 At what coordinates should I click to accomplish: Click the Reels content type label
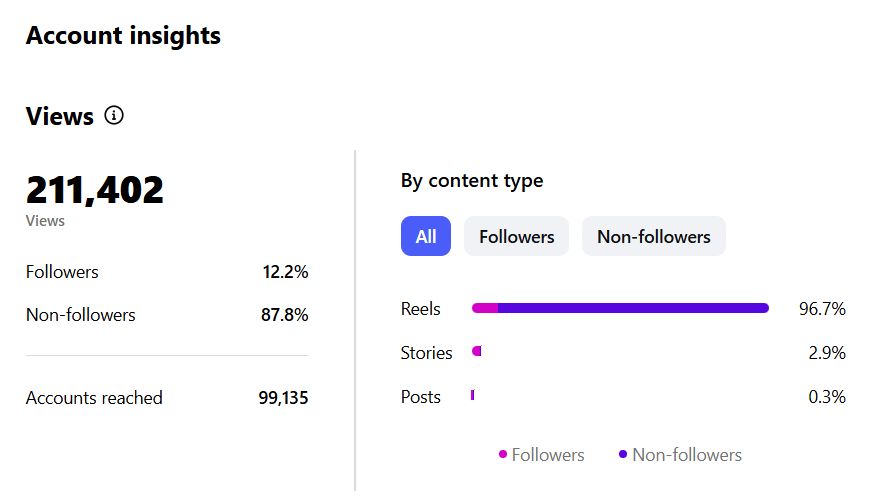click(x=421, y=309)
